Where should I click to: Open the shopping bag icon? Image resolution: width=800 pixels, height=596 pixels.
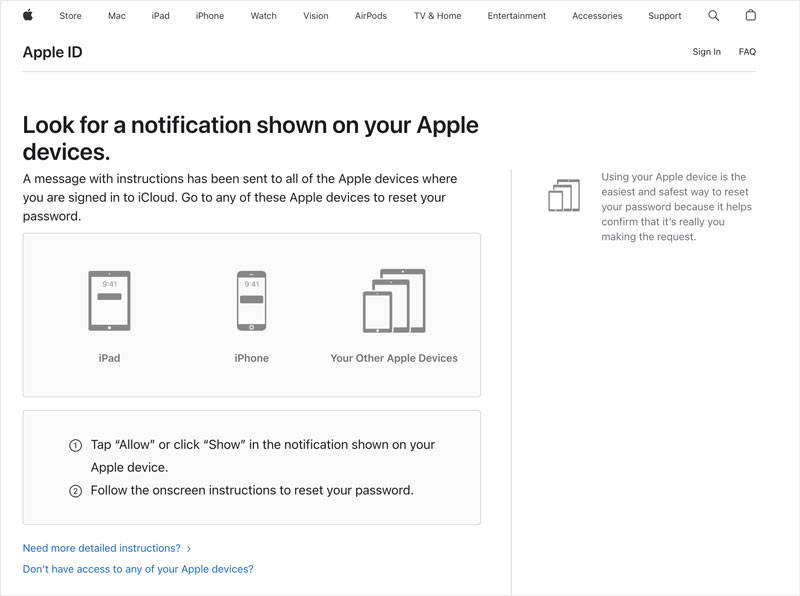point(751,15)
